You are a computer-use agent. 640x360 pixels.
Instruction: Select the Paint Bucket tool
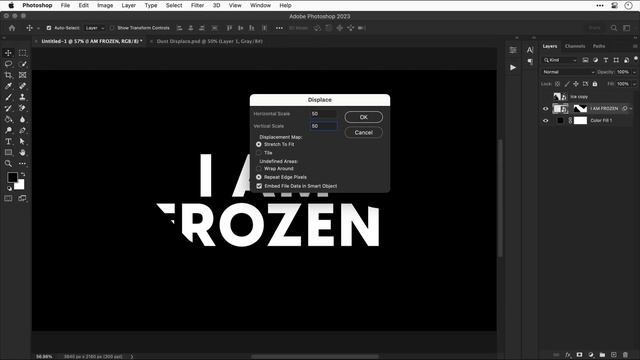click(x=8, y=119)
